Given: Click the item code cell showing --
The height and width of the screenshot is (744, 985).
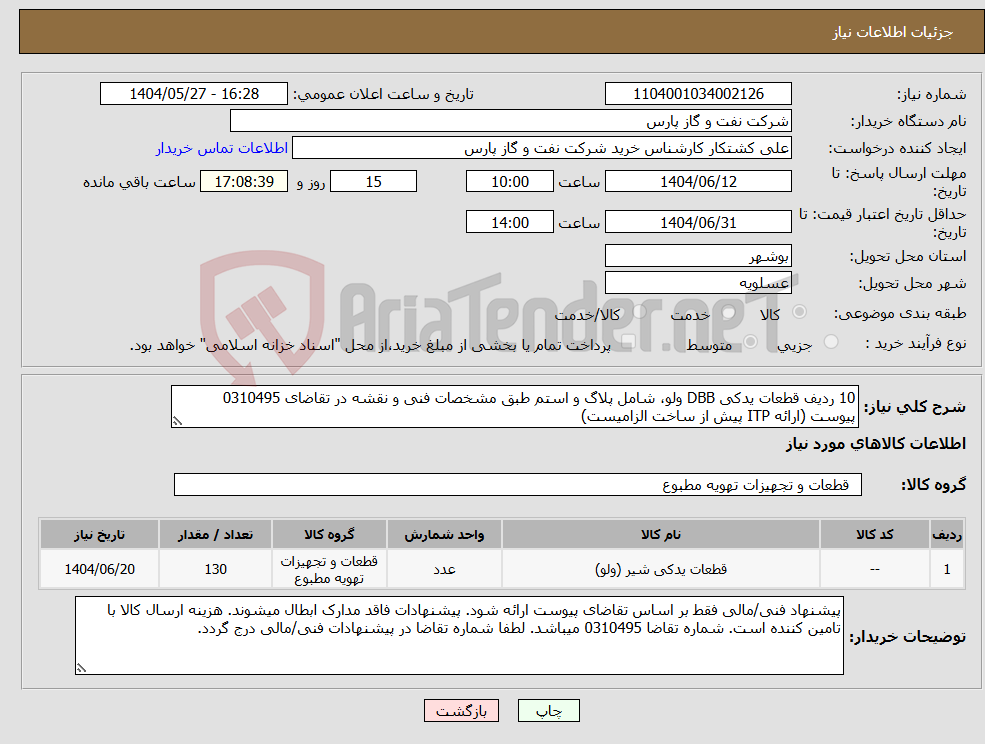Looking at the screenshot, I should click(874, 569).
